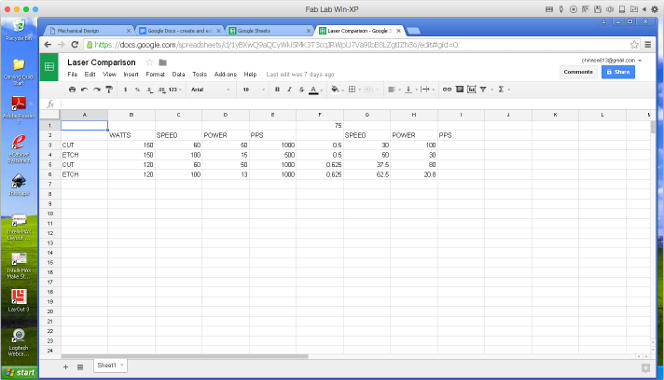Switch to Google Docs browser tab
The width and height of the screenshot is (664, 380).
(x=180, y=31)
